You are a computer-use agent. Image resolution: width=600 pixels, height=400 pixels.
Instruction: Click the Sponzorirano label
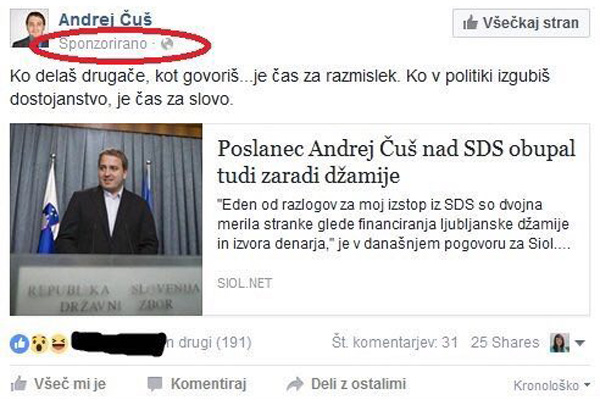click(103, 44)
